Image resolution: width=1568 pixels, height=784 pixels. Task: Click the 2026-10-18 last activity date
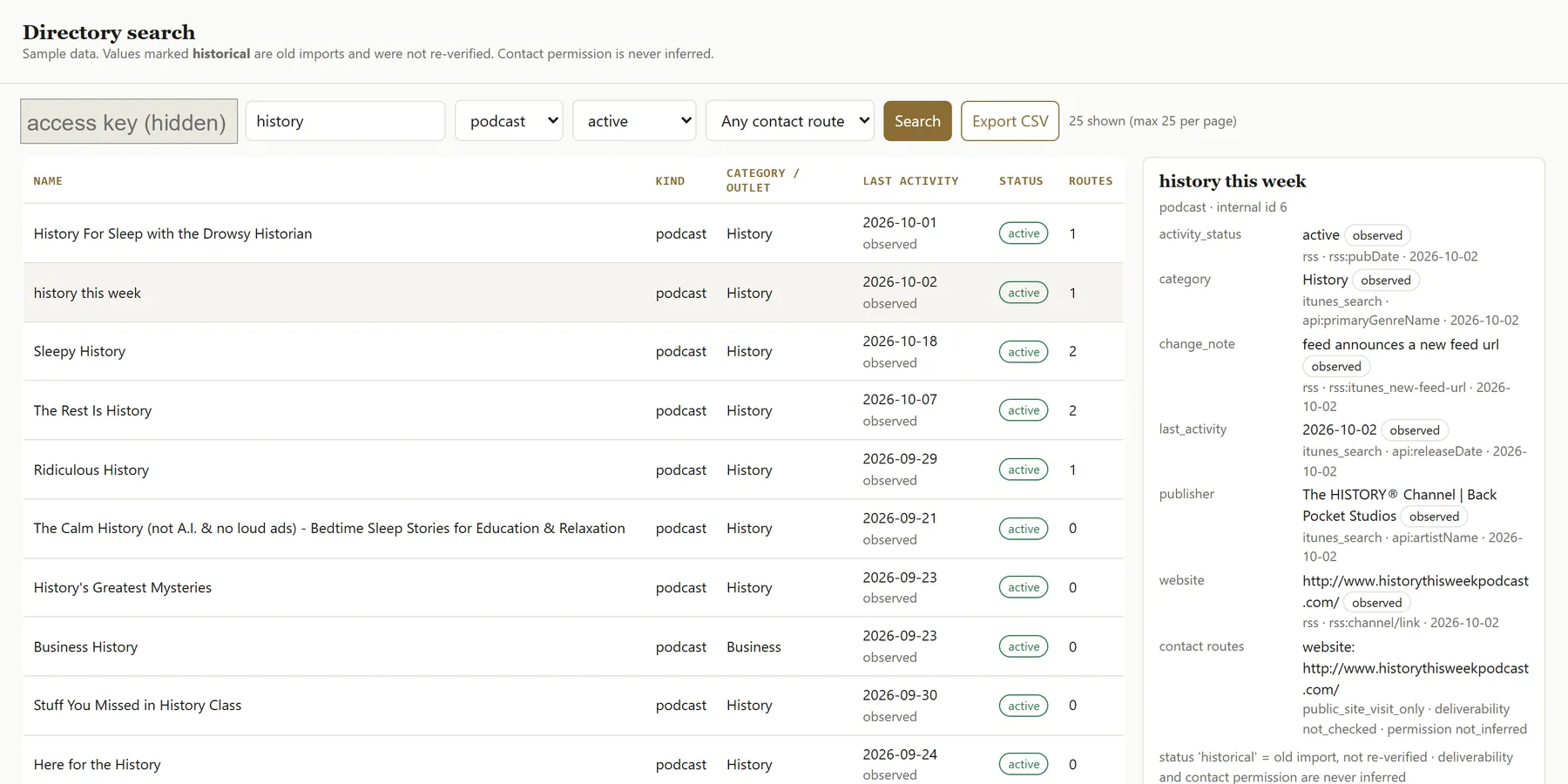pyautogui.click(x=900, y=341)
